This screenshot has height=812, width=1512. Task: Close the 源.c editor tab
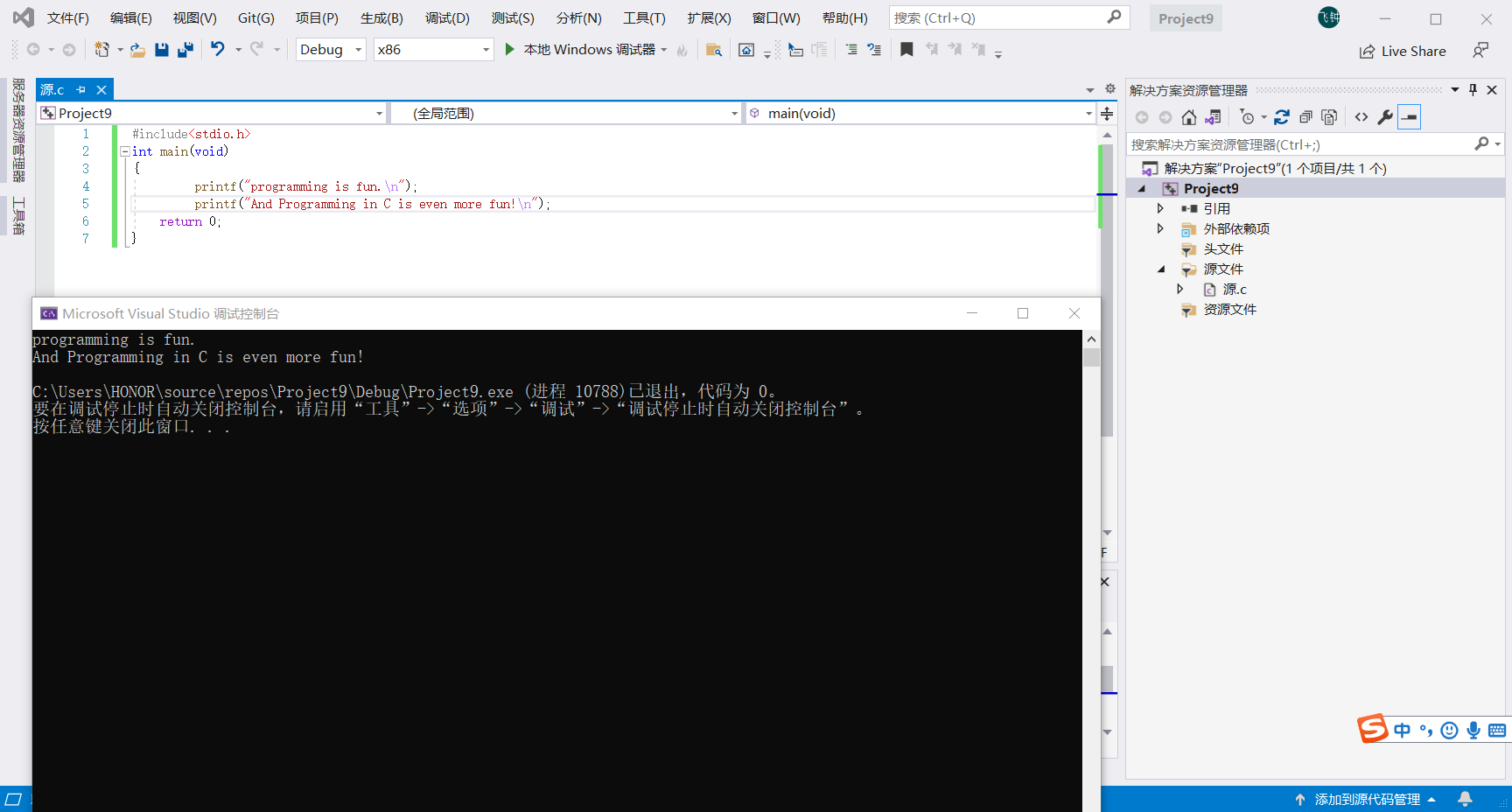101,89
